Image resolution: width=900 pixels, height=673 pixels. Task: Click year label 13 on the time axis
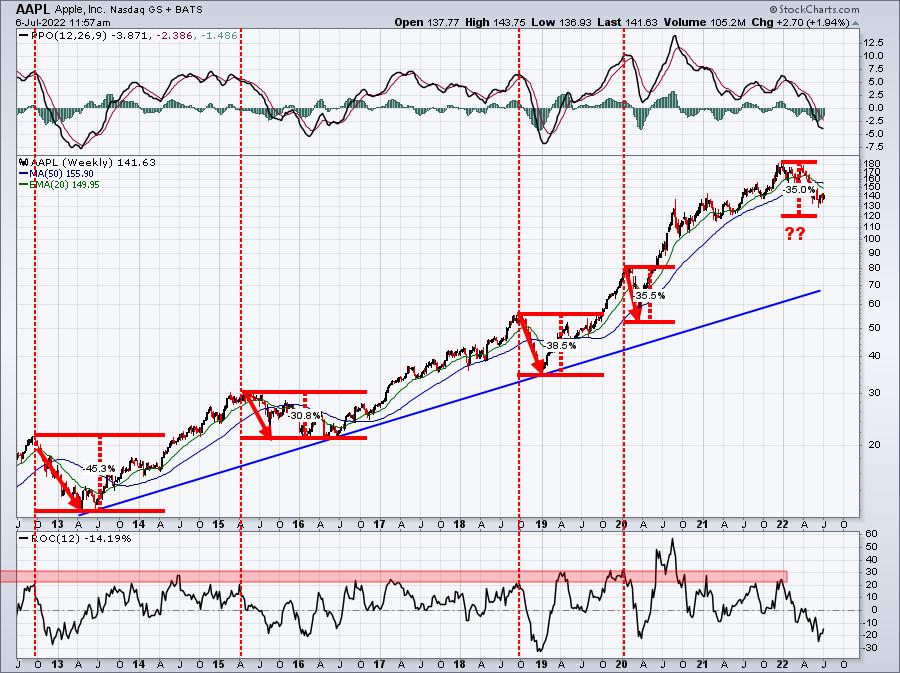[x=57, y=524]
